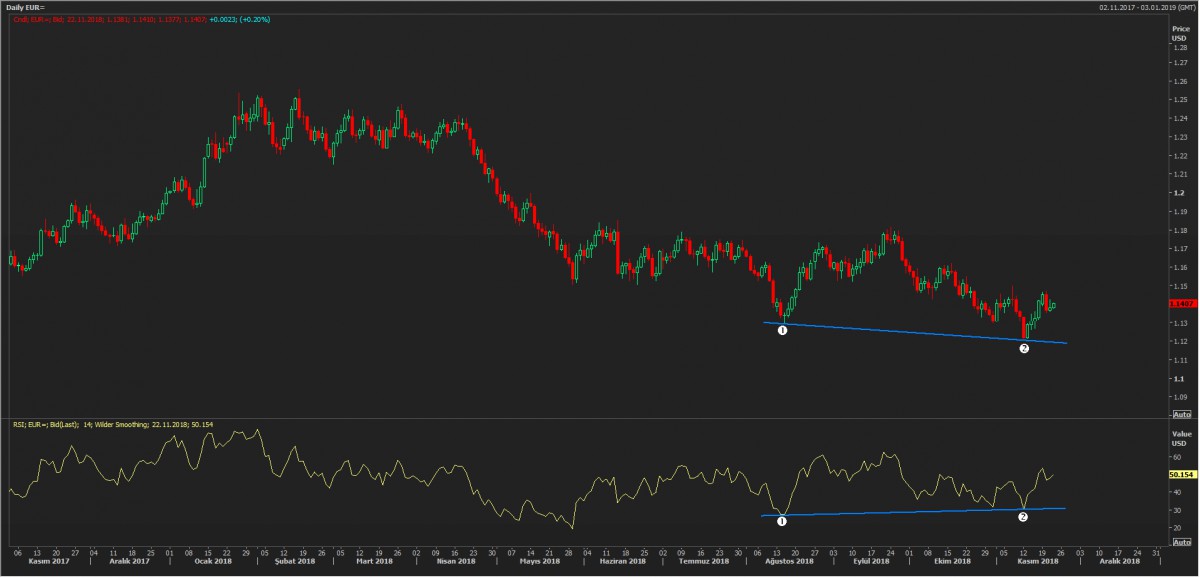Click the Cndl EUR= Bid candle legend
The width and height of the screenshot is (1200, 578).
pos(60,18)
